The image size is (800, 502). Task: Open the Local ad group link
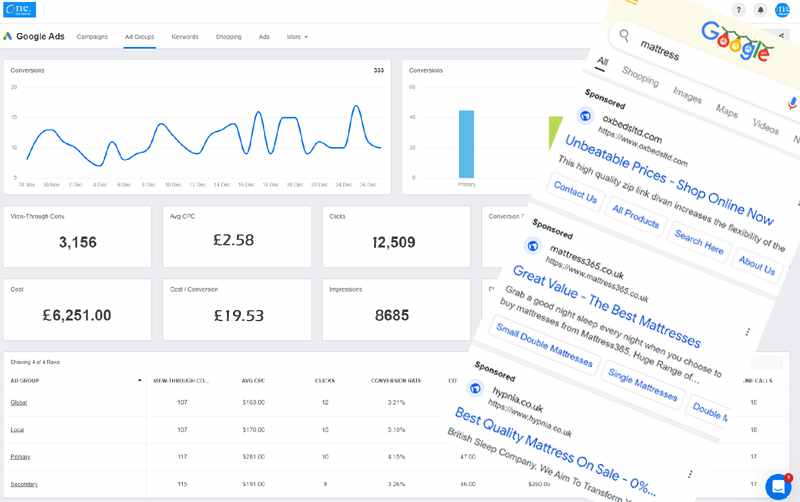[17, 430]
